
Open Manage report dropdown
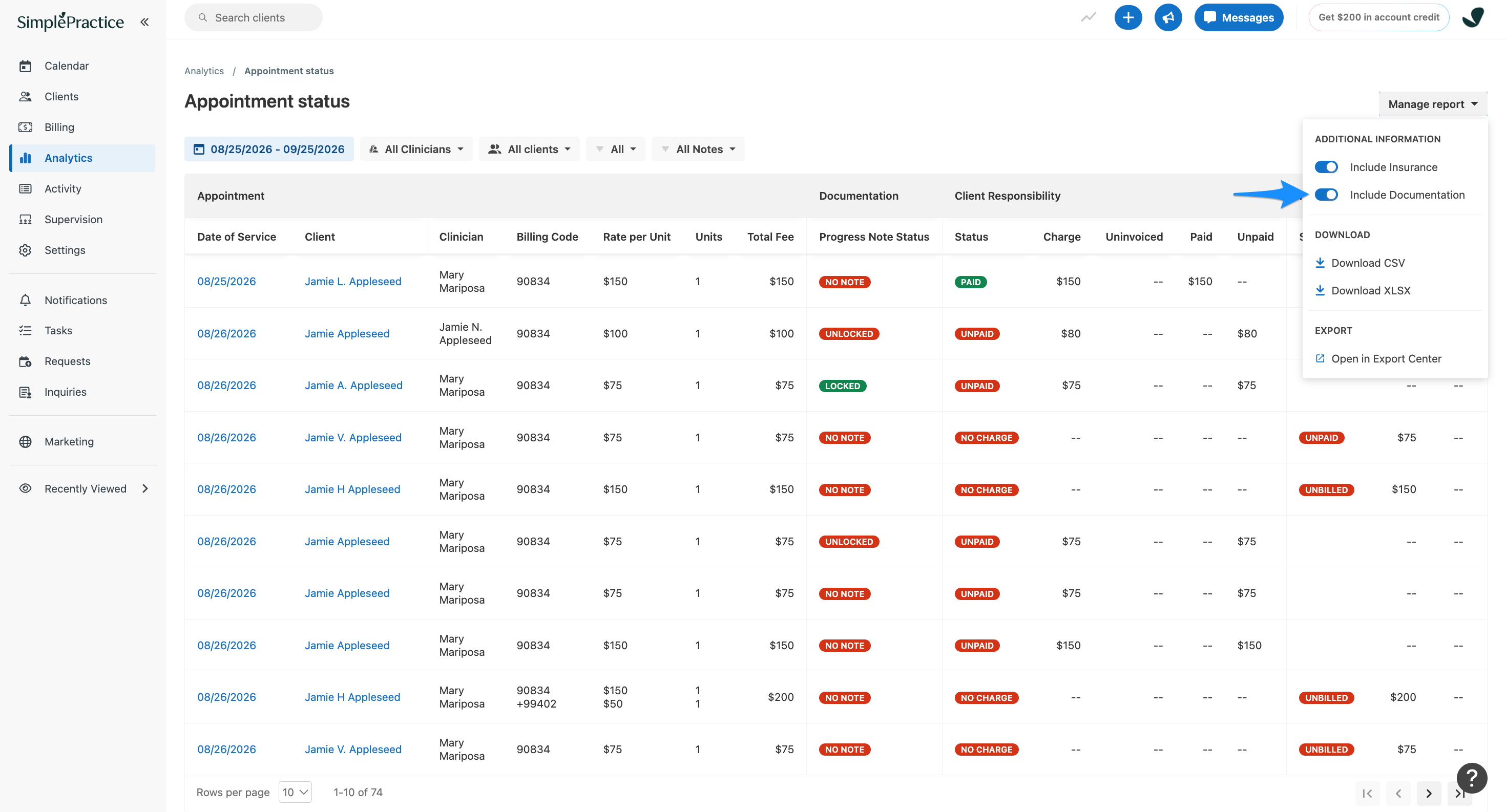tap(1432, 104)
